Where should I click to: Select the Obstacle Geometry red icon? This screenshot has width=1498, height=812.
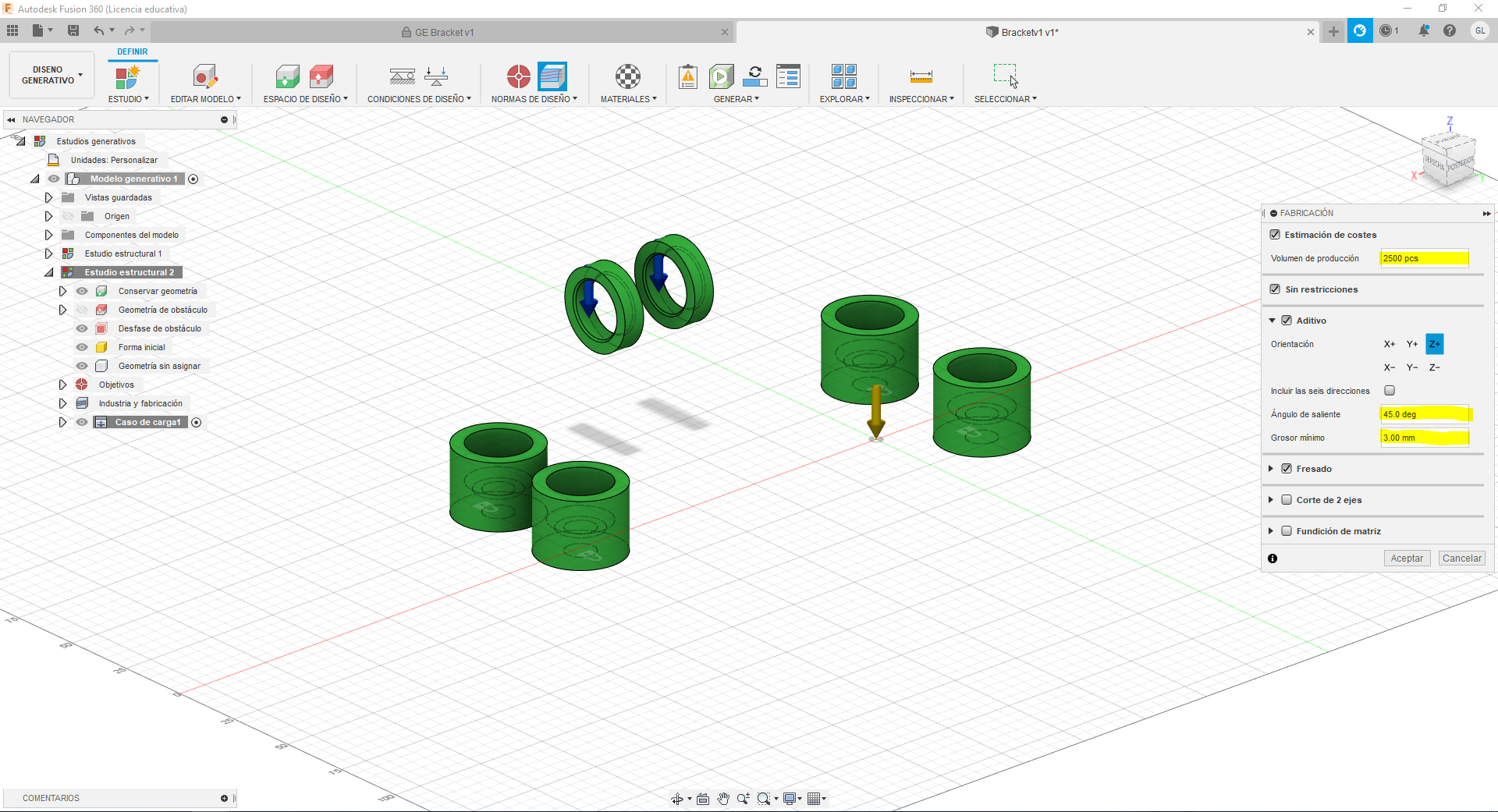321,77
